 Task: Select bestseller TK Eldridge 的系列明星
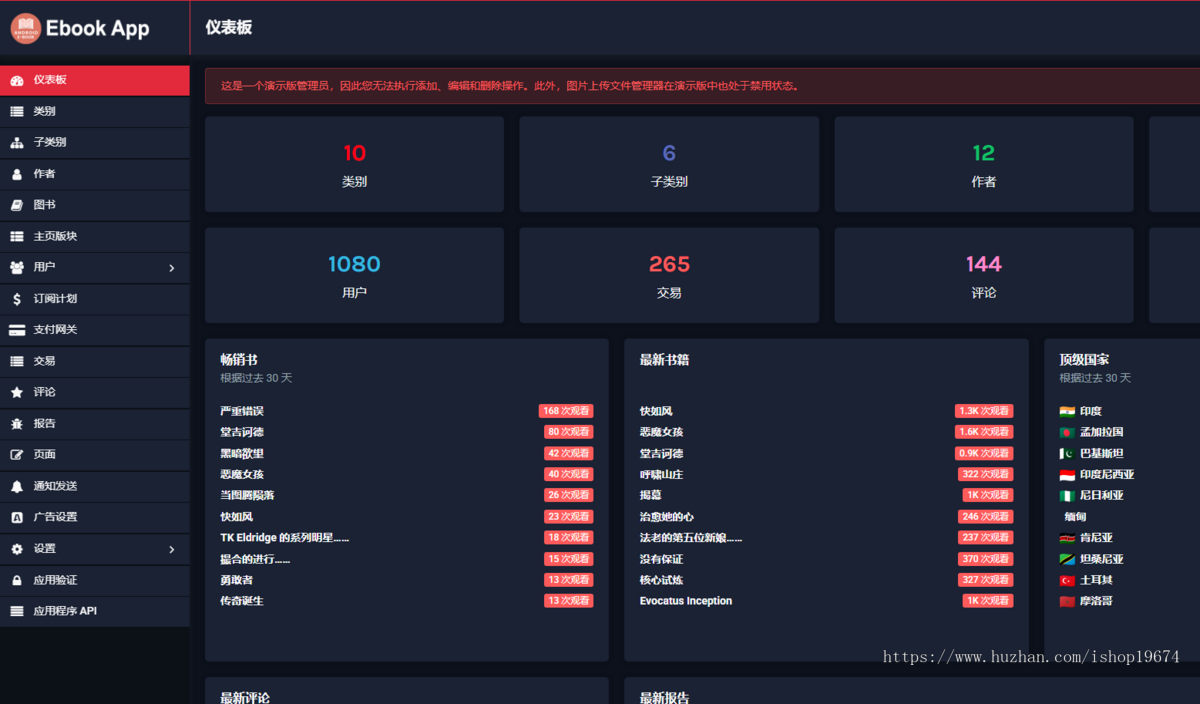point(285,538)
